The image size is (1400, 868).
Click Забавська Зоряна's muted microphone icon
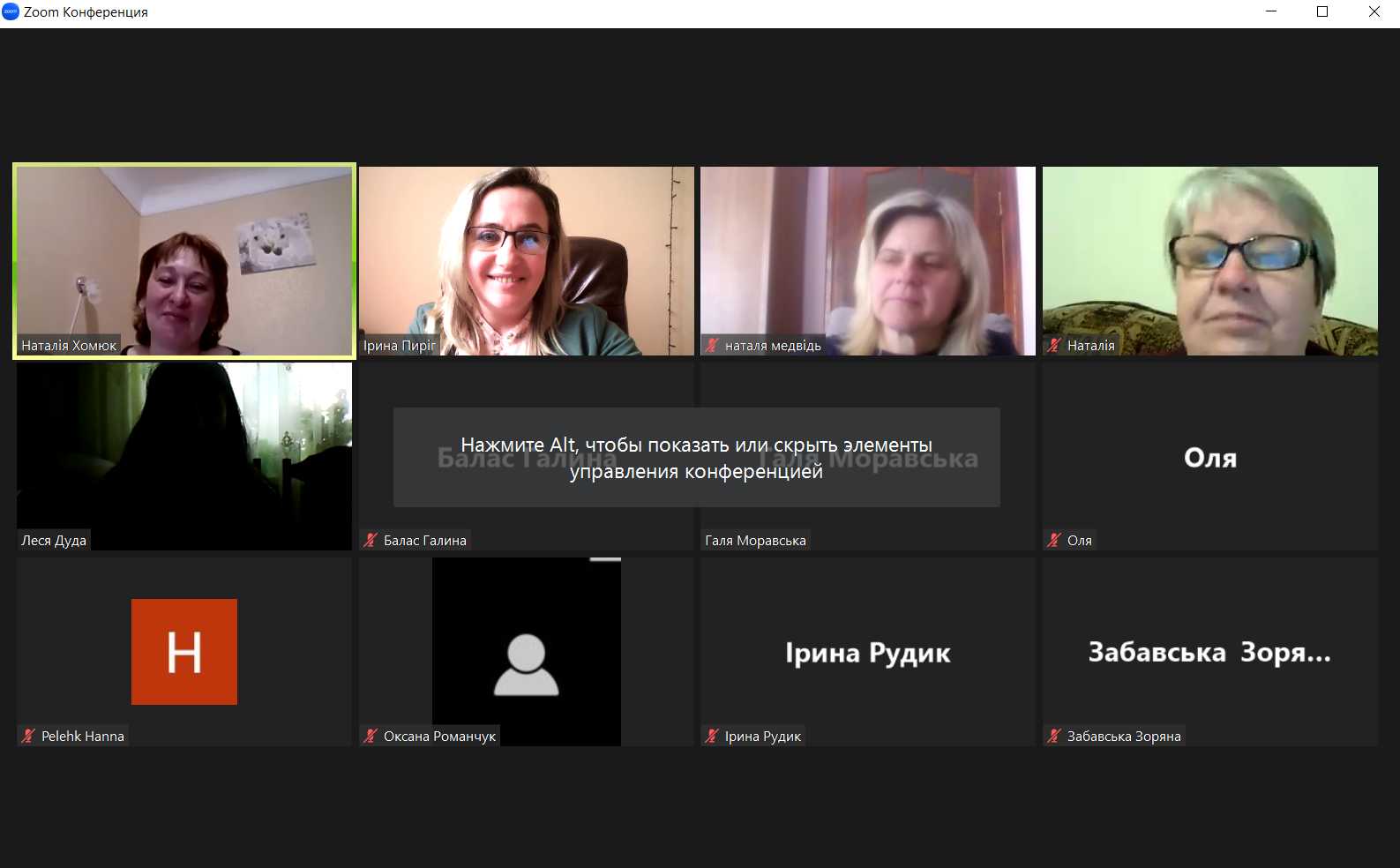1054,737
